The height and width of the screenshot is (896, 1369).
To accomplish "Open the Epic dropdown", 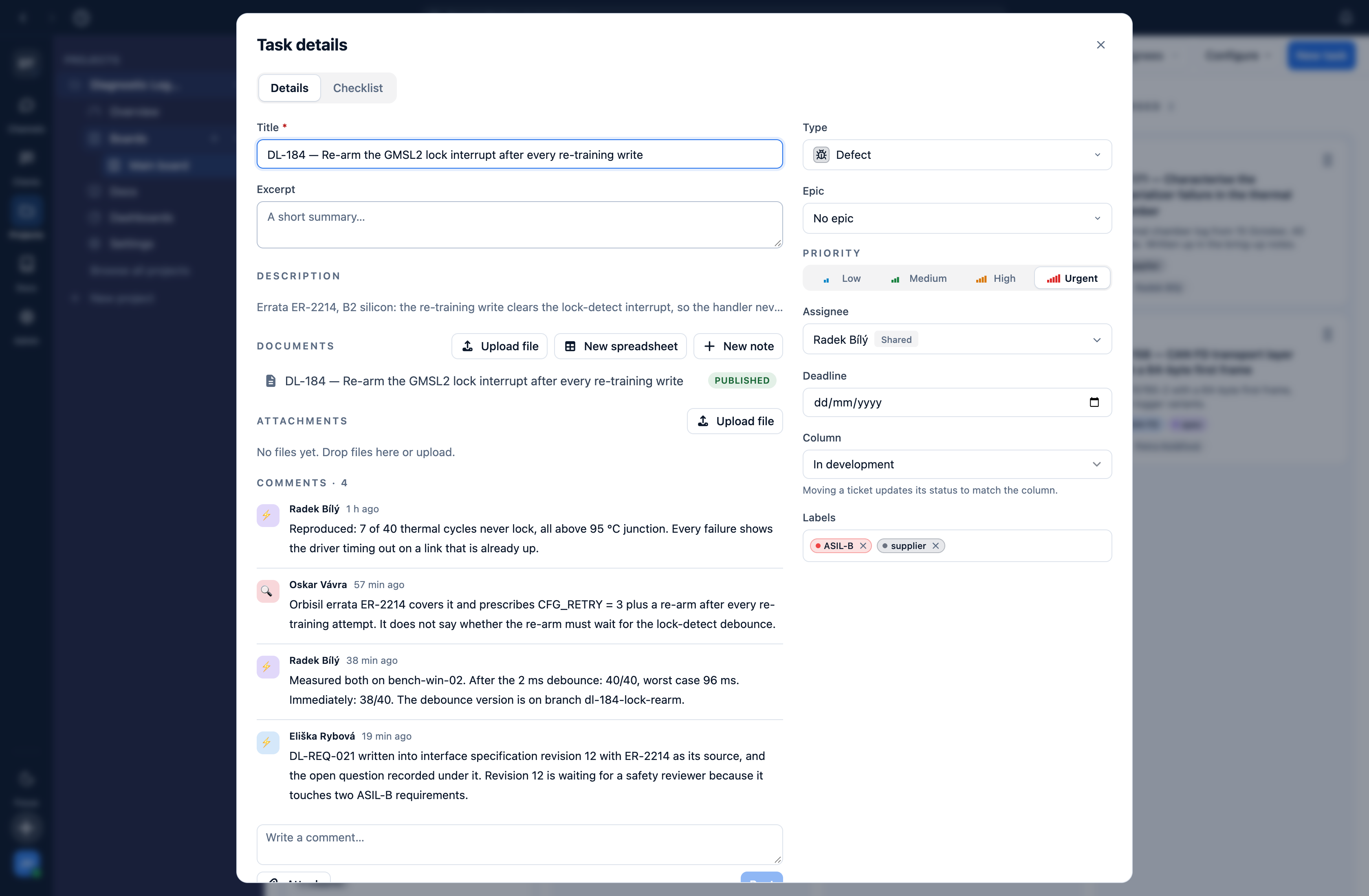I will pyautogui.click(x=957, y=219).
